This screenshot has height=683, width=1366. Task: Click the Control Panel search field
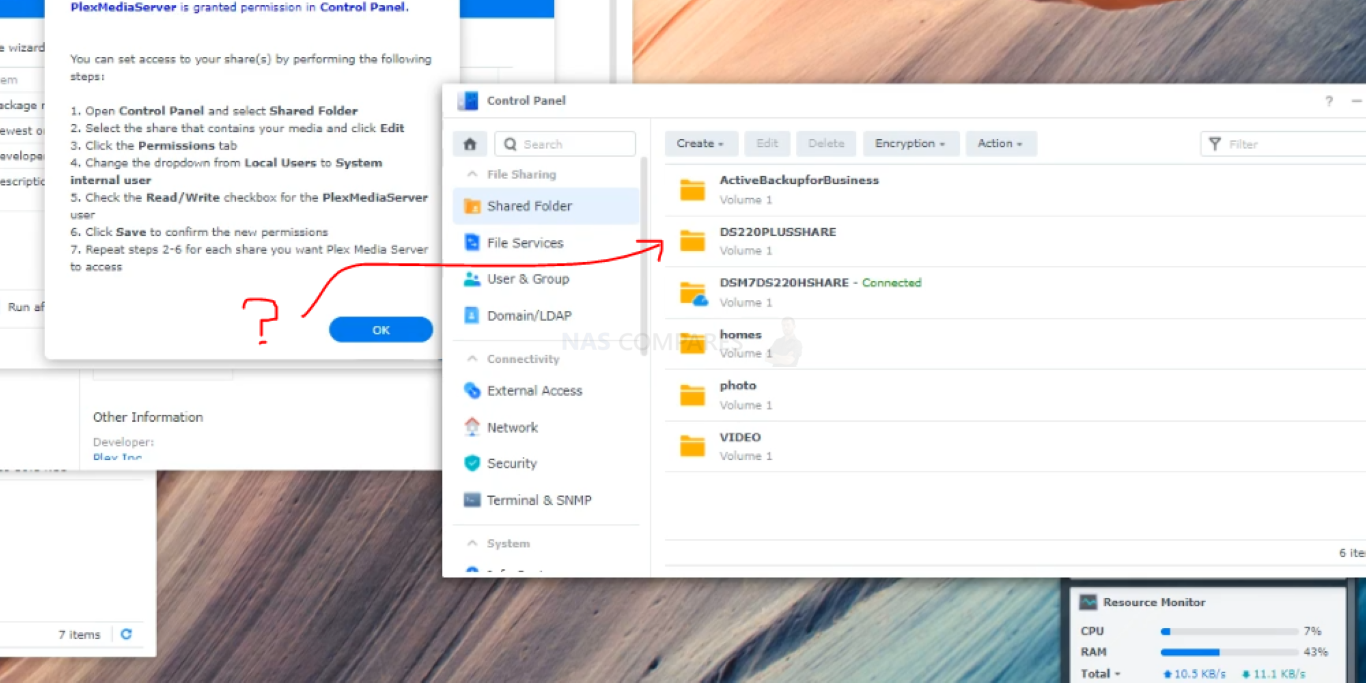pyautogui.click(x=565, y=144)
